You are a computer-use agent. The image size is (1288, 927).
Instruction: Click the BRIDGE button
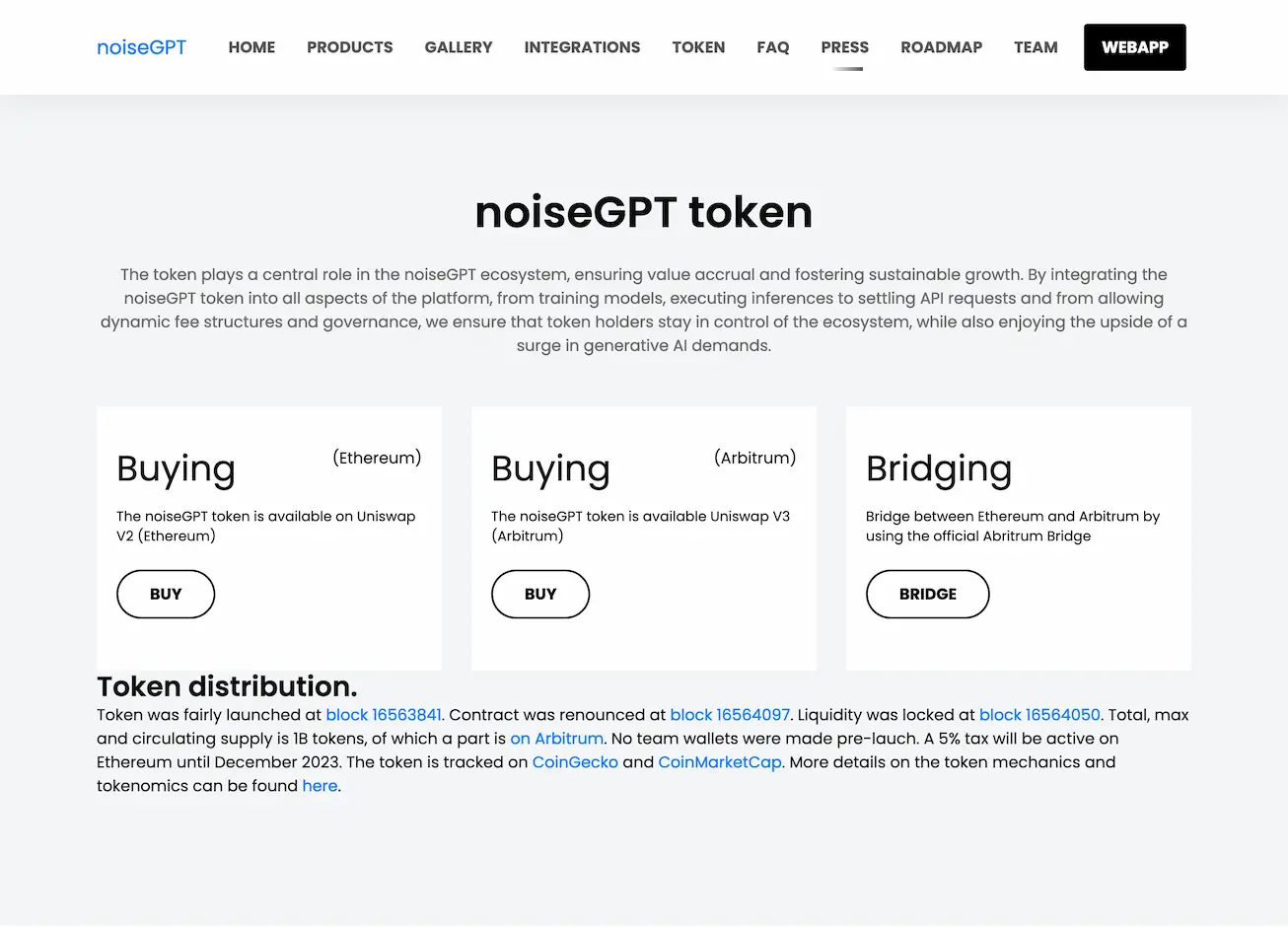(927, 594)
